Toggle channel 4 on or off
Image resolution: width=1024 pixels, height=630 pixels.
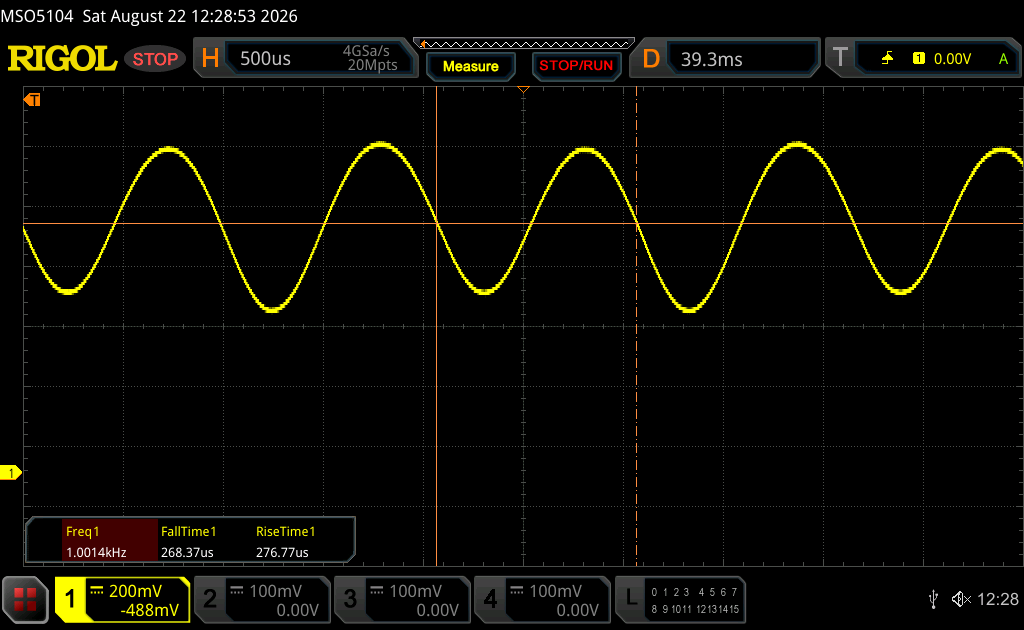(x=490, y=599)
